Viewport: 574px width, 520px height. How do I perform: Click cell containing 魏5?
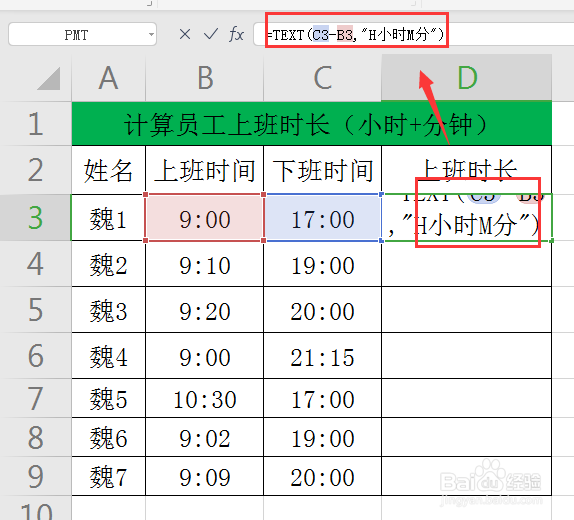pyautogui.click(x=108, y=398)
